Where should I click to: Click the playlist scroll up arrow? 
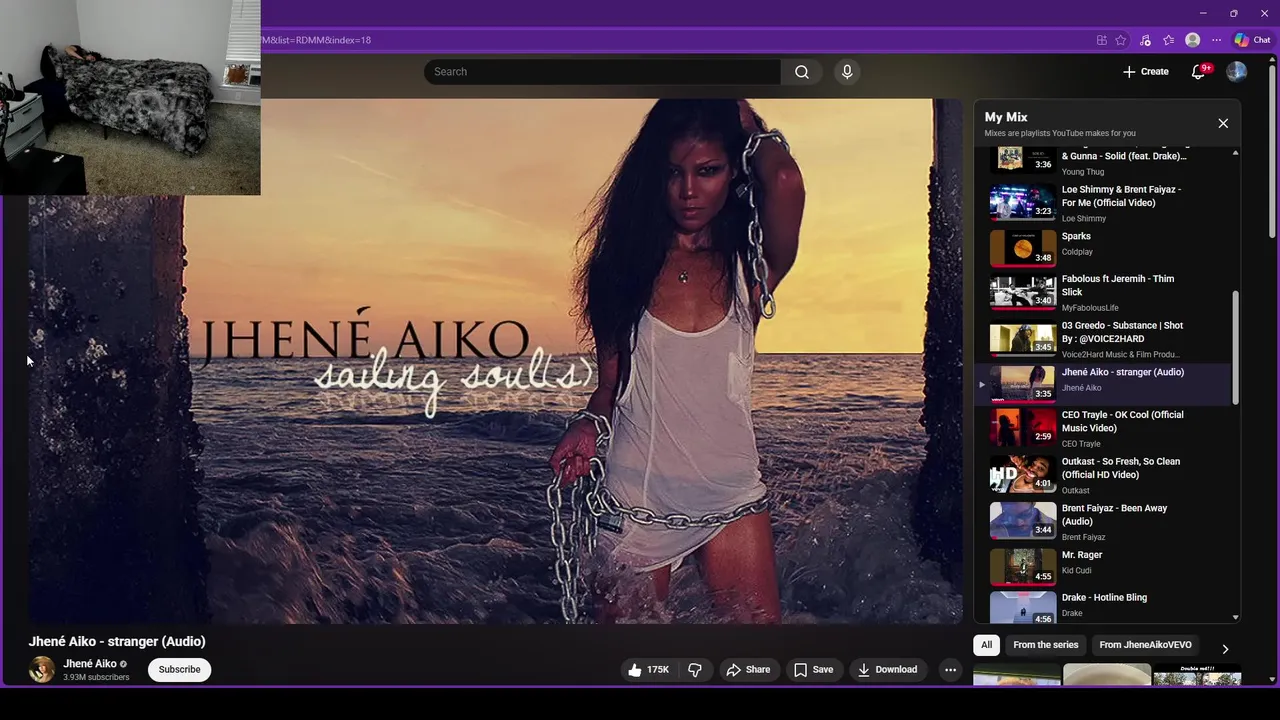pos(1236,152)
